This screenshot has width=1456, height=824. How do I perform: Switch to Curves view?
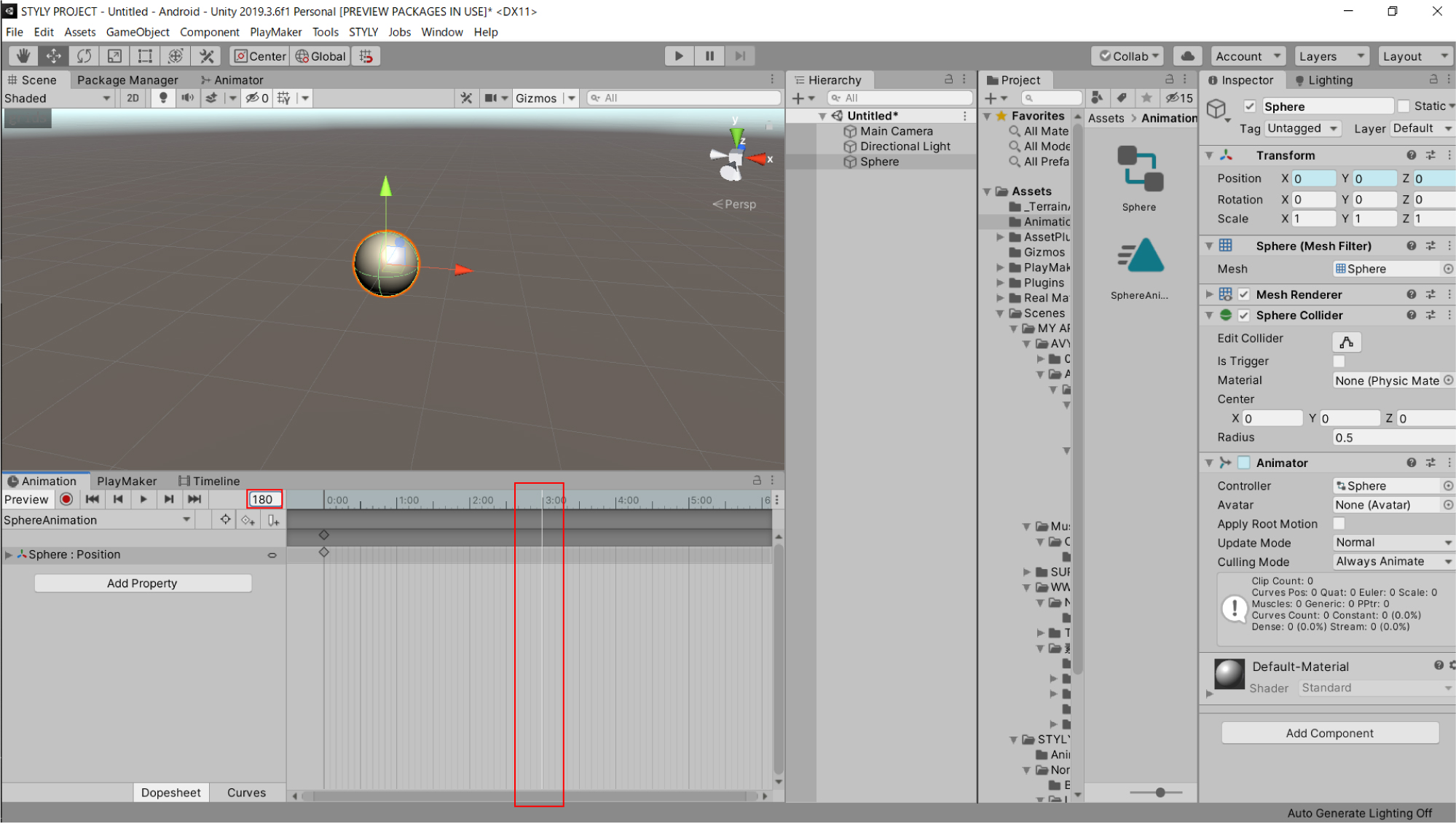[x=246, y=793]
